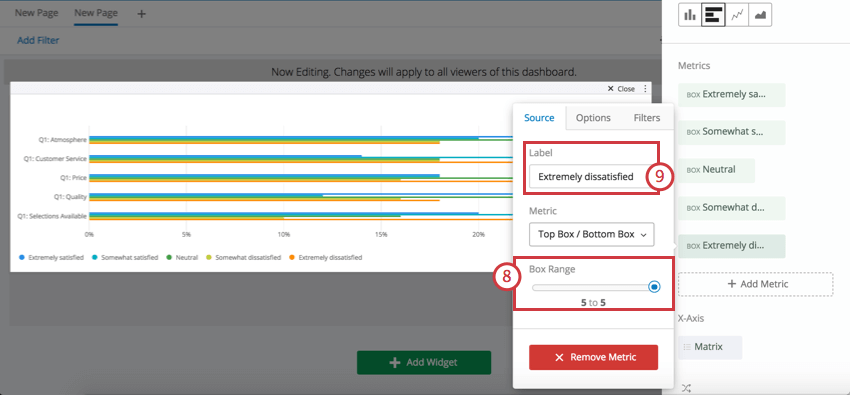
Task: Open the Matrix X-Axis field
Action: [710, 347]
